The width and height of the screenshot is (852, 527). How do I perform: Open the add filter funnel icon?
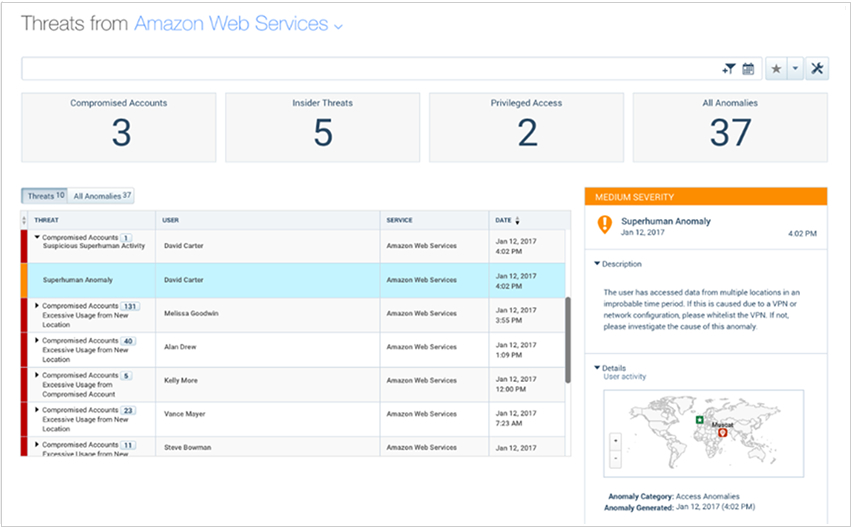point(729,69)
